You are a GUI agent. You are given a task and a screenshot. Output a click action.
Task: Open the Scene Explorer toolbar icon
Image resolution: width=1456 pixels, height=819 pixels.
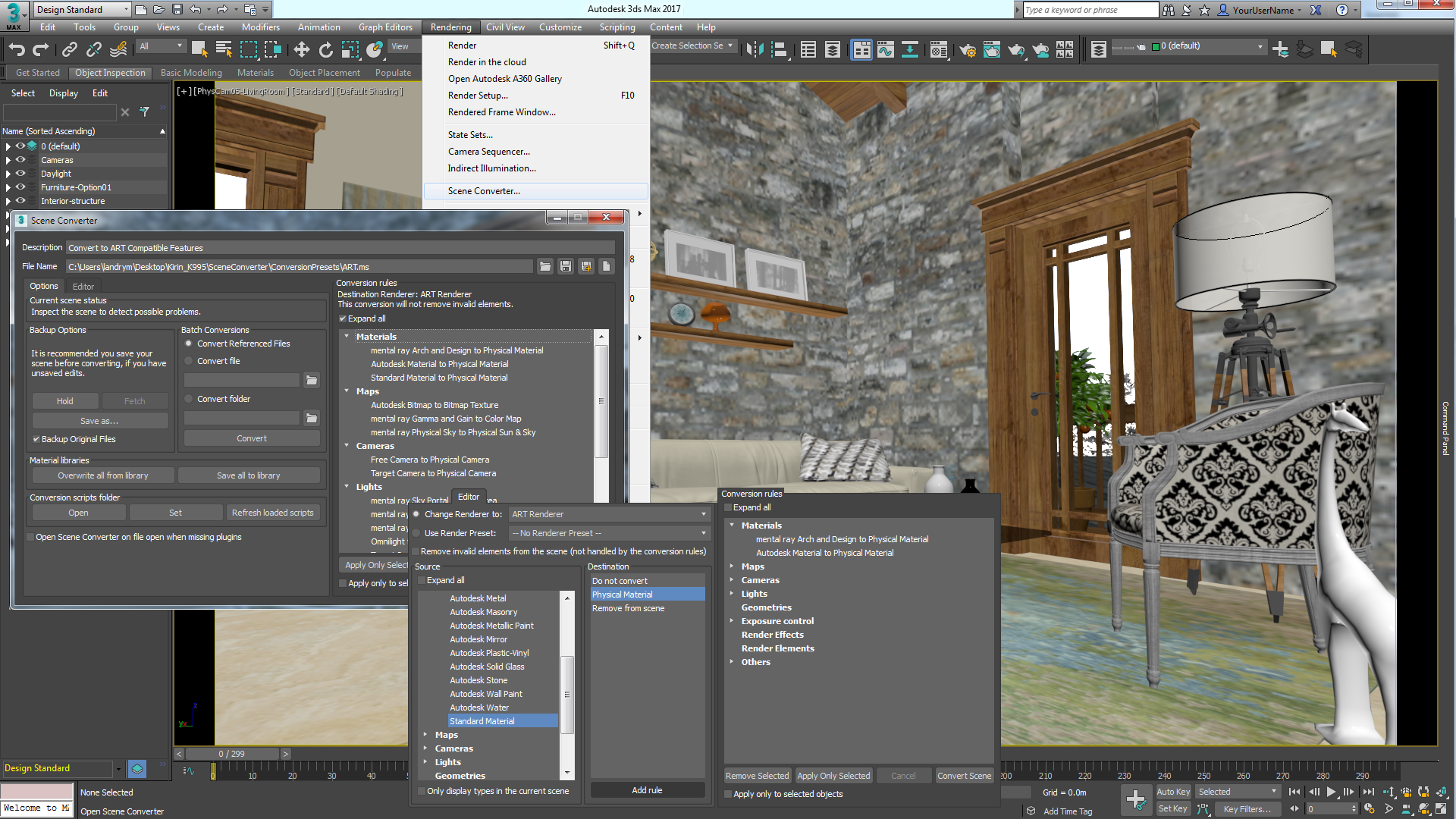click(808, 49)
